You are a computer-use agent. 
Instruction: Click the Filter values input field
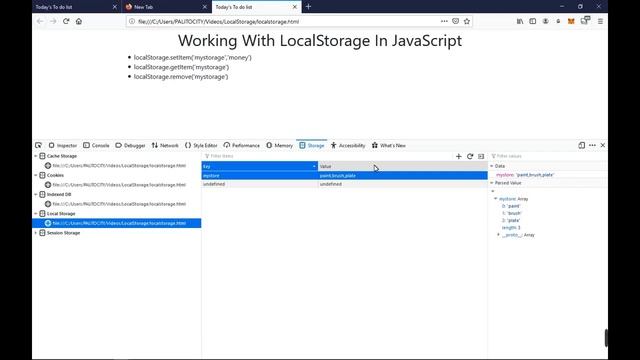[x=547, y=156]
